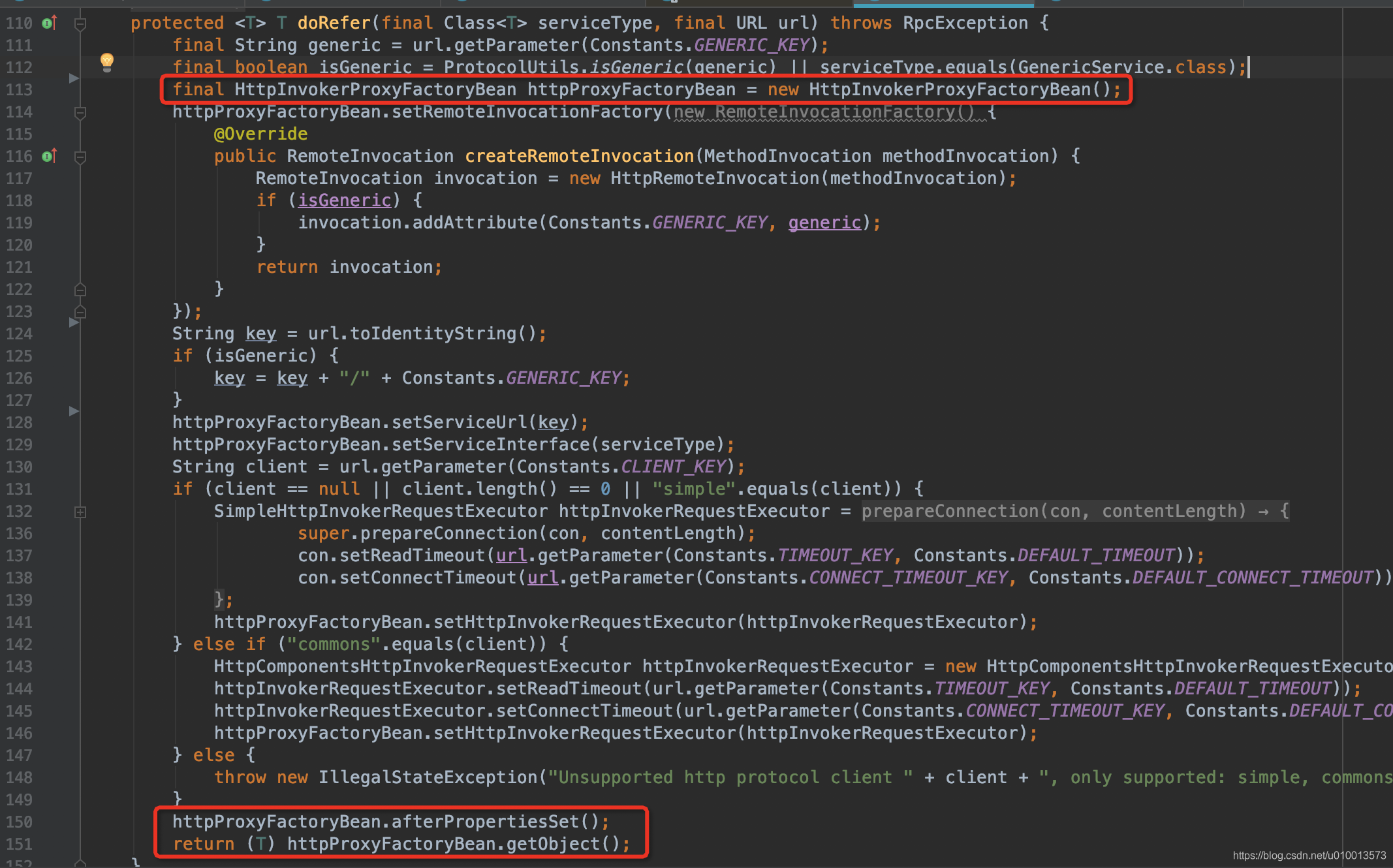Collapse the anonymous RemoteInvocationFactory fold on line 114

click(x=80, y=113)
